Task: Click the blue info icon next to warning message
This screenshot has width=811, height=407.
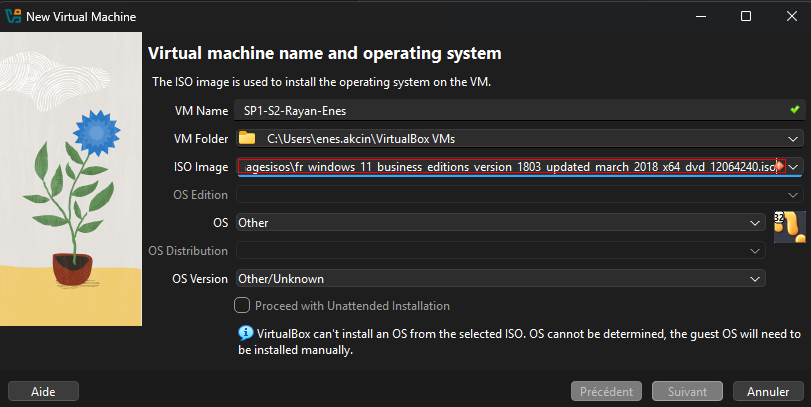Action: [244, 332]
